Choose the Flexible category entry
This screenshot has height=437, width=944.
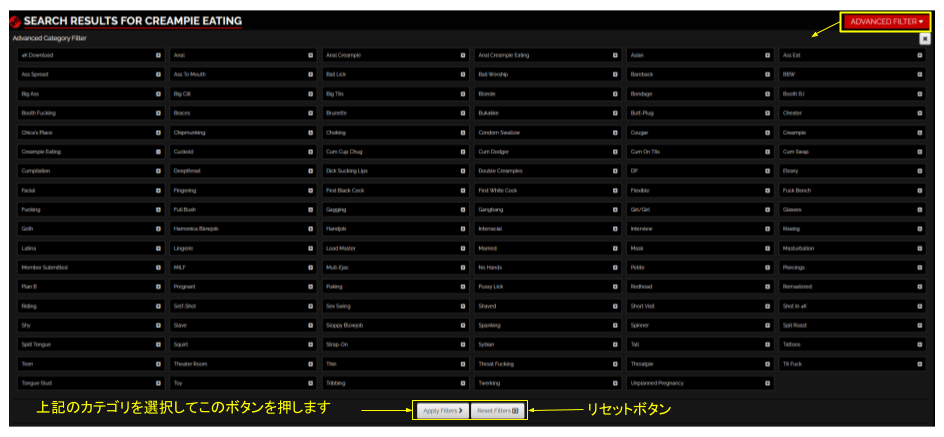pos(699,190)
